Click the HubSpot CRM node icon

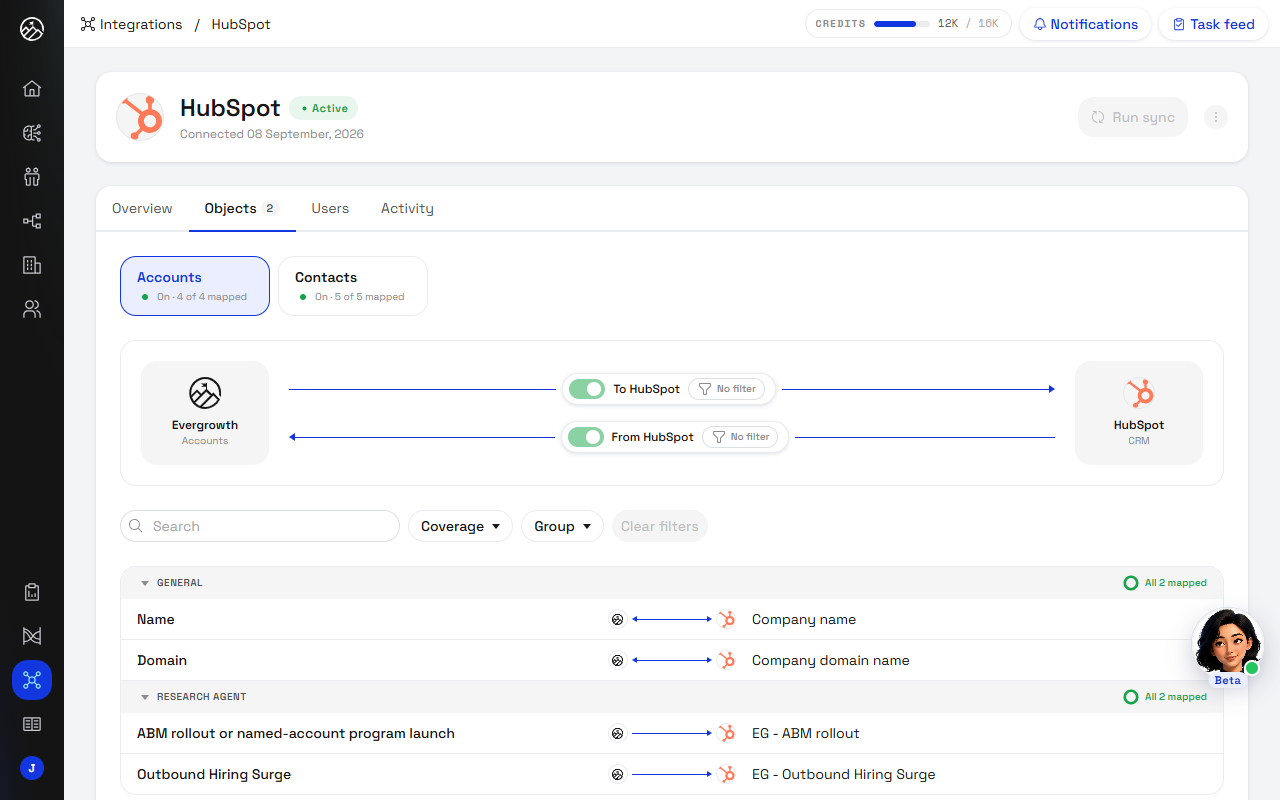click(x=1139, y=393)
